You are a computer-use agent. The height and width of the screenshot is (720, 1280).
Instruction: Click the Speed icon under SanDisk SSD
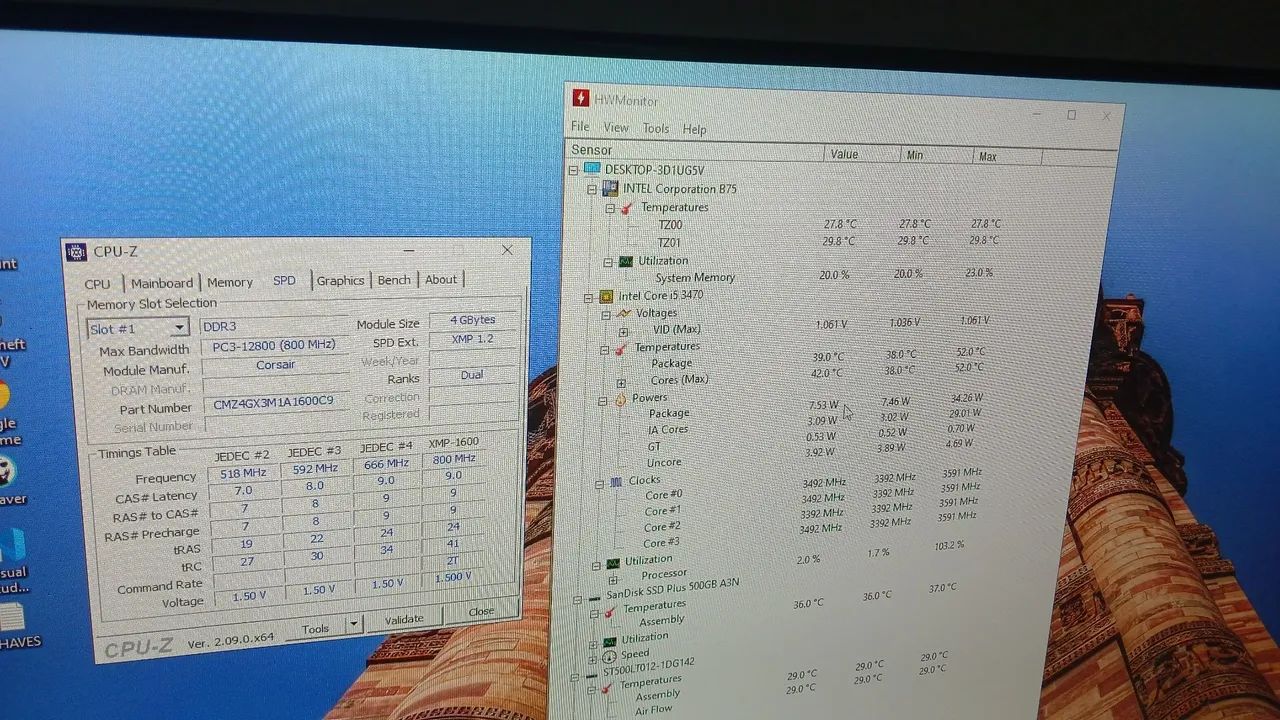pyautogui.click(x=608, y=658)
